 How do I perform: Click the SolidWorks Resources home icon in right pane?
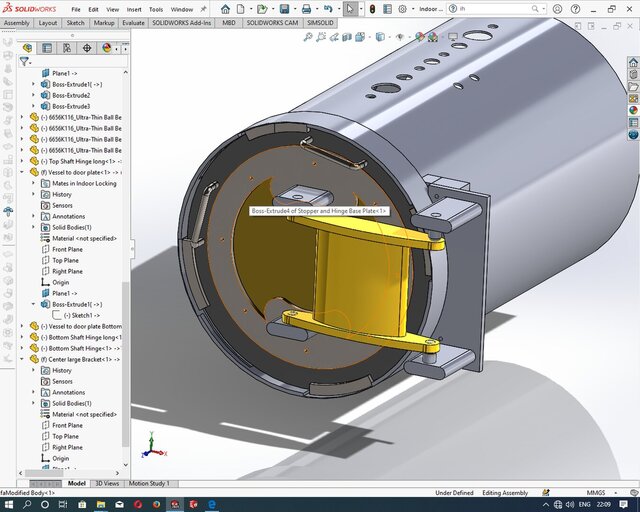tap(633, 63)
